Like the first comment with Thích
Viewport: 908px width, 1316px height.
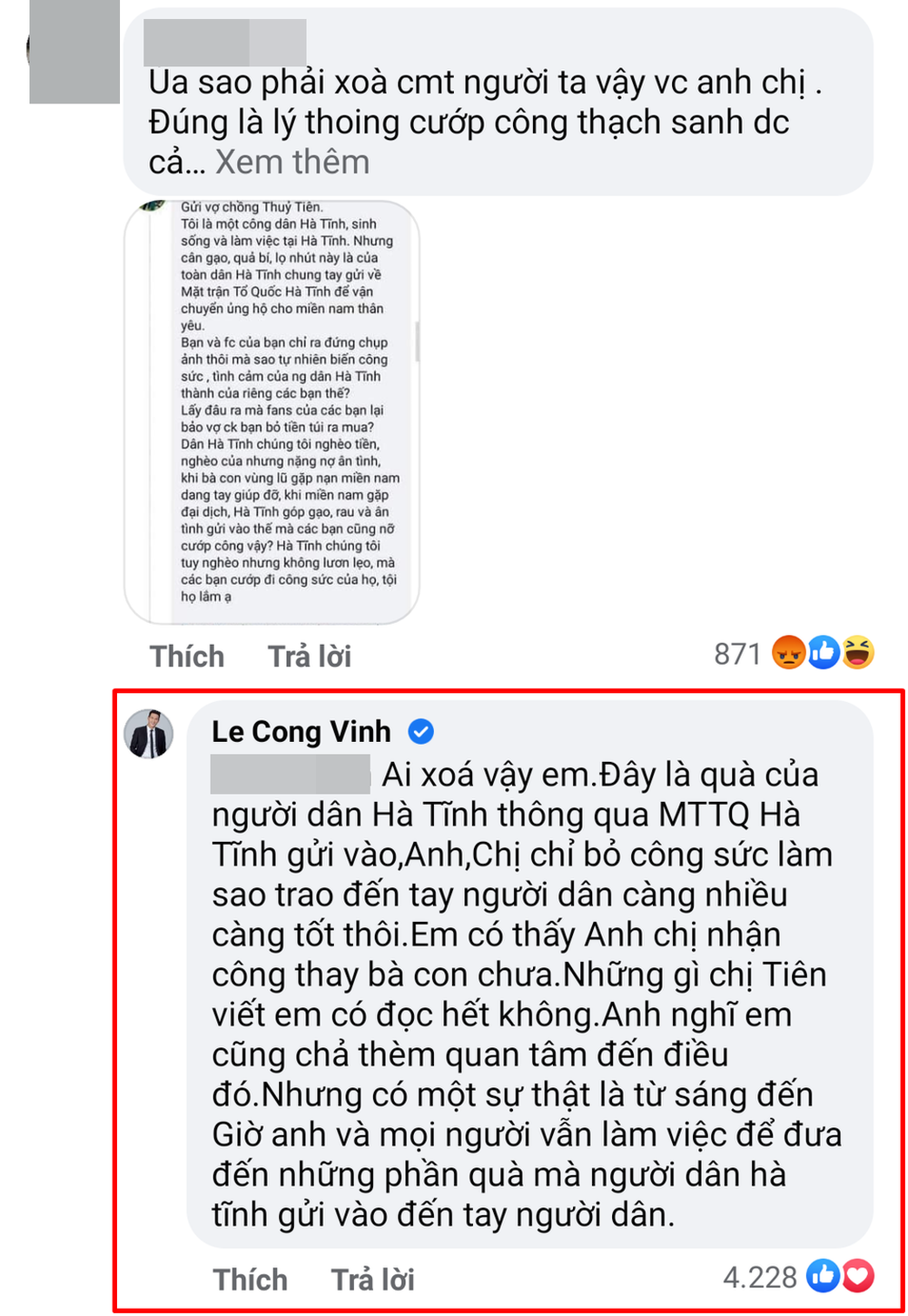[x=187, y=656]
